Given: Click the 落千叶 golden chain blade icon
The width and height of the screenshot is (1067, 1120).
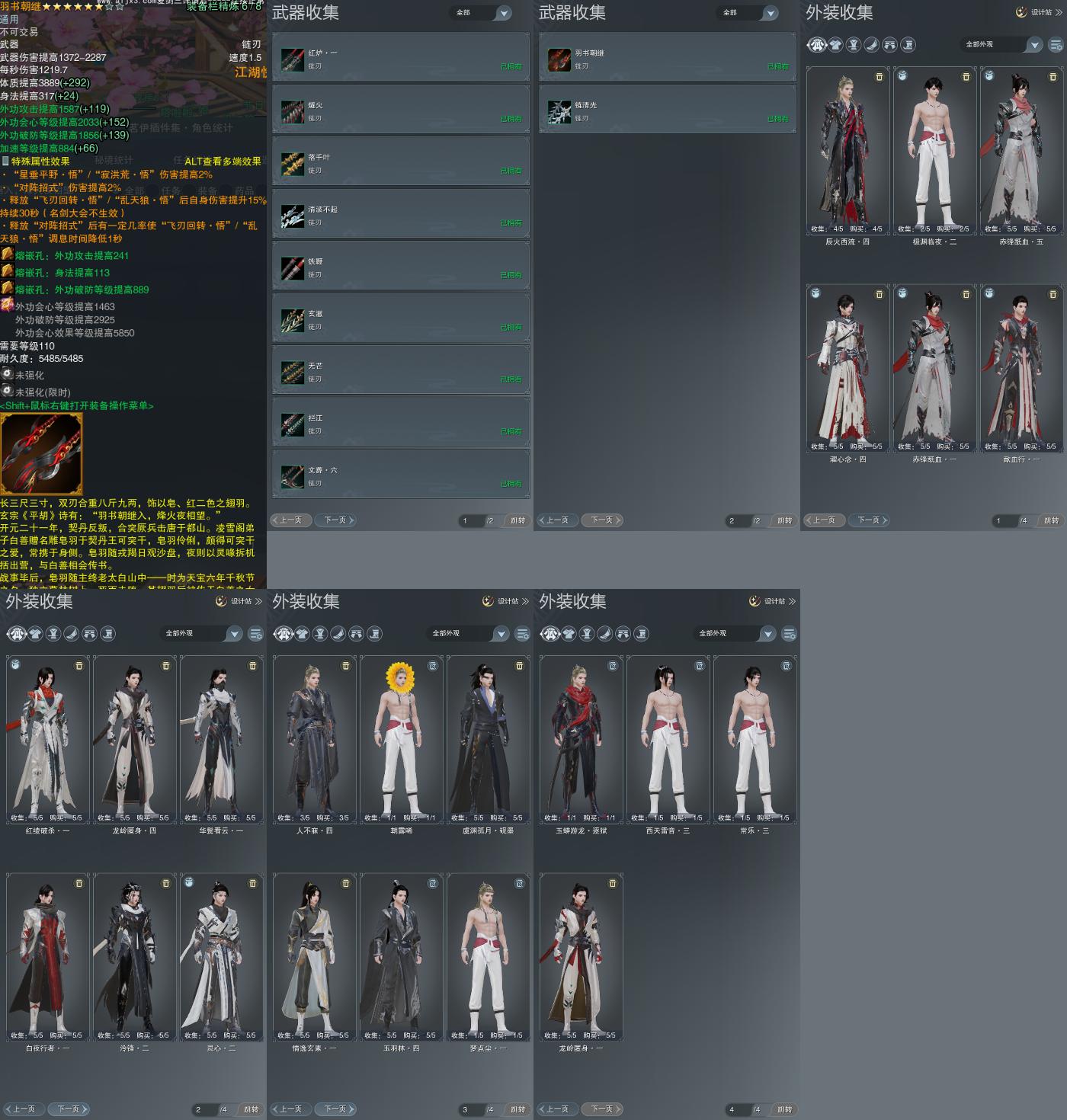Looking at the screenshot, I should [x=293, y=164].
